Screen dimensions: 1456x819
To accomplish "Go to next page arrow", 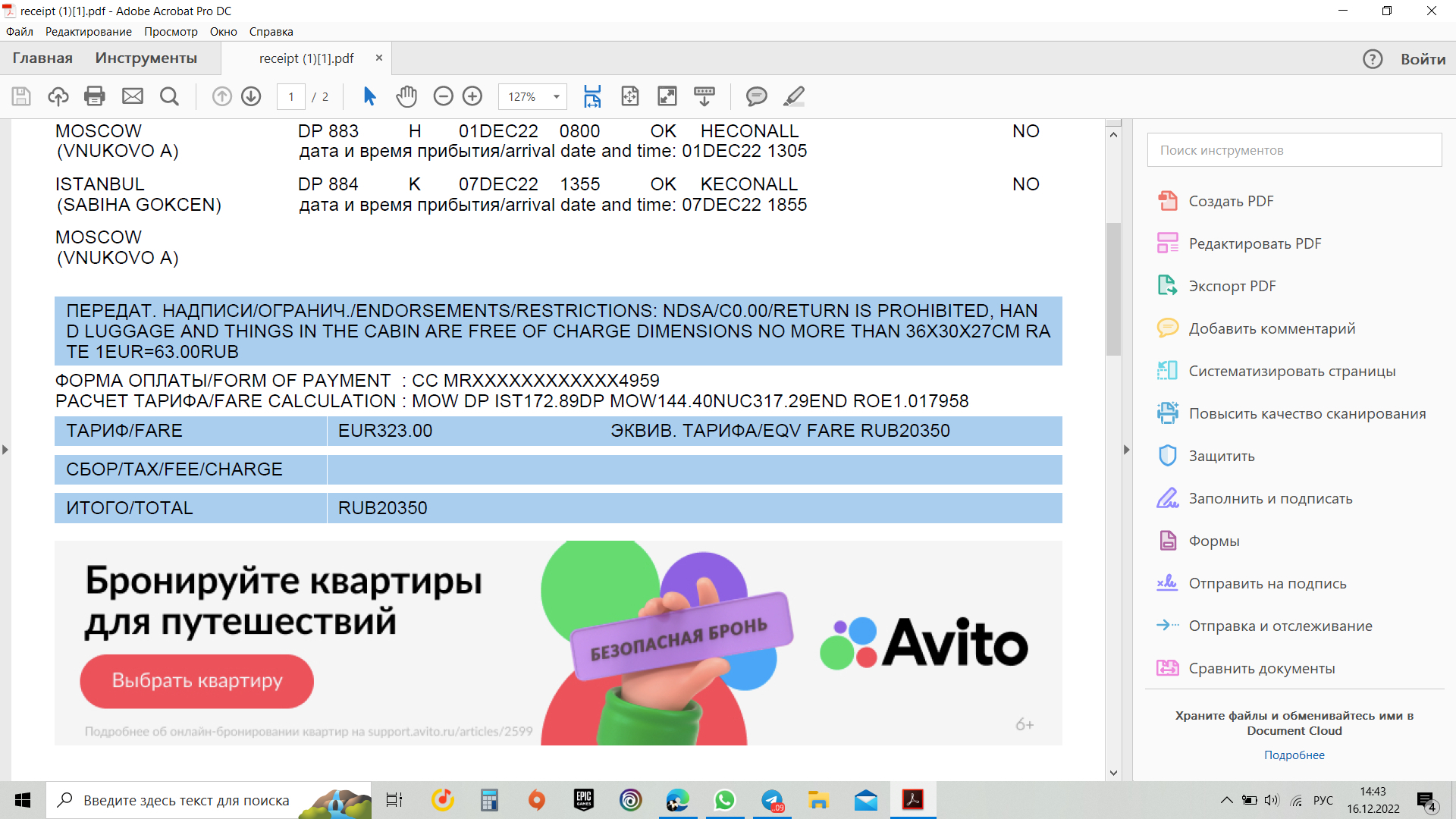I will (251, 96).
